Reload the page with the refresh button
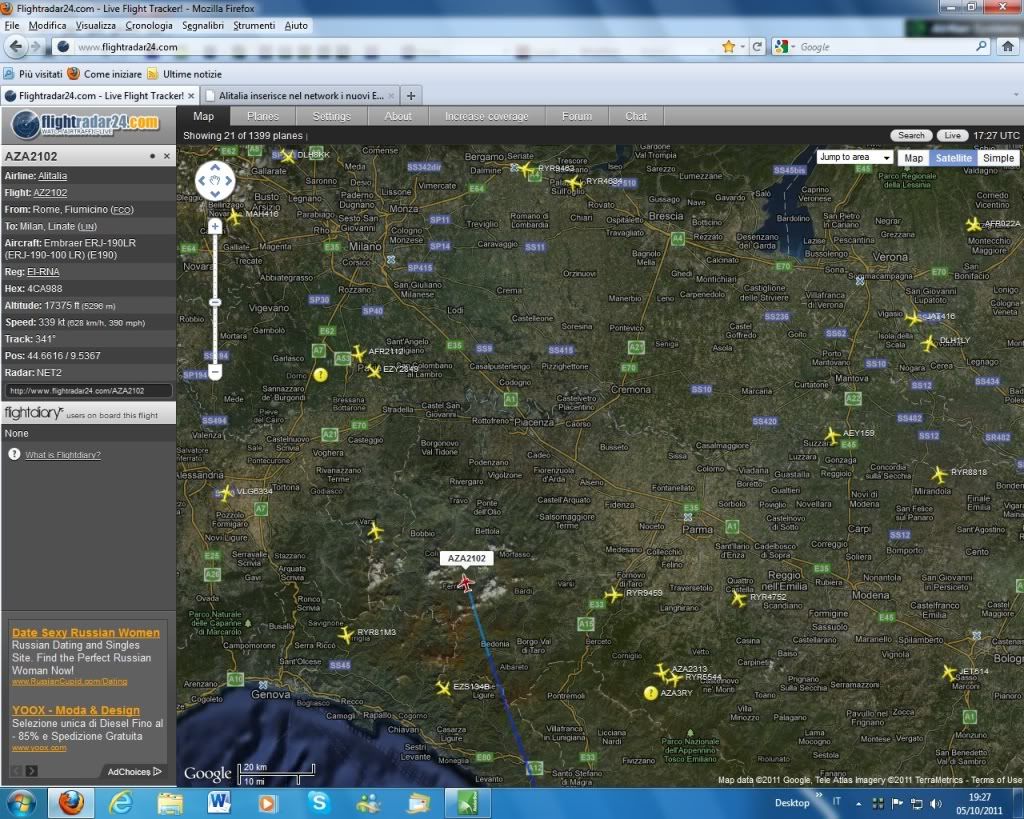The width and height of the screenshot is (1024, 819). pyautogui.click(x=757, y=46)
